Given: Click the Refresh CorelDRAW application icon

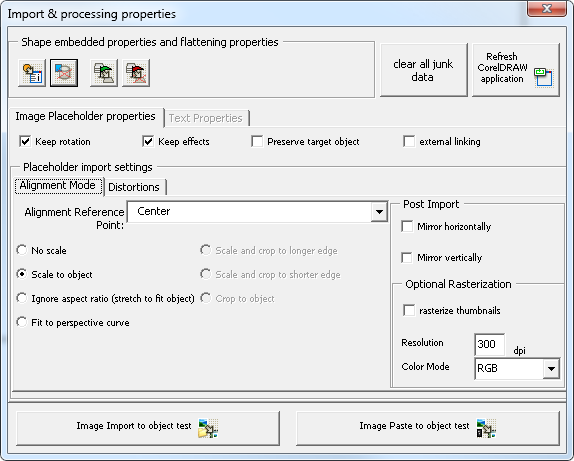Looking at the screenshot, I should pos(543,77).
